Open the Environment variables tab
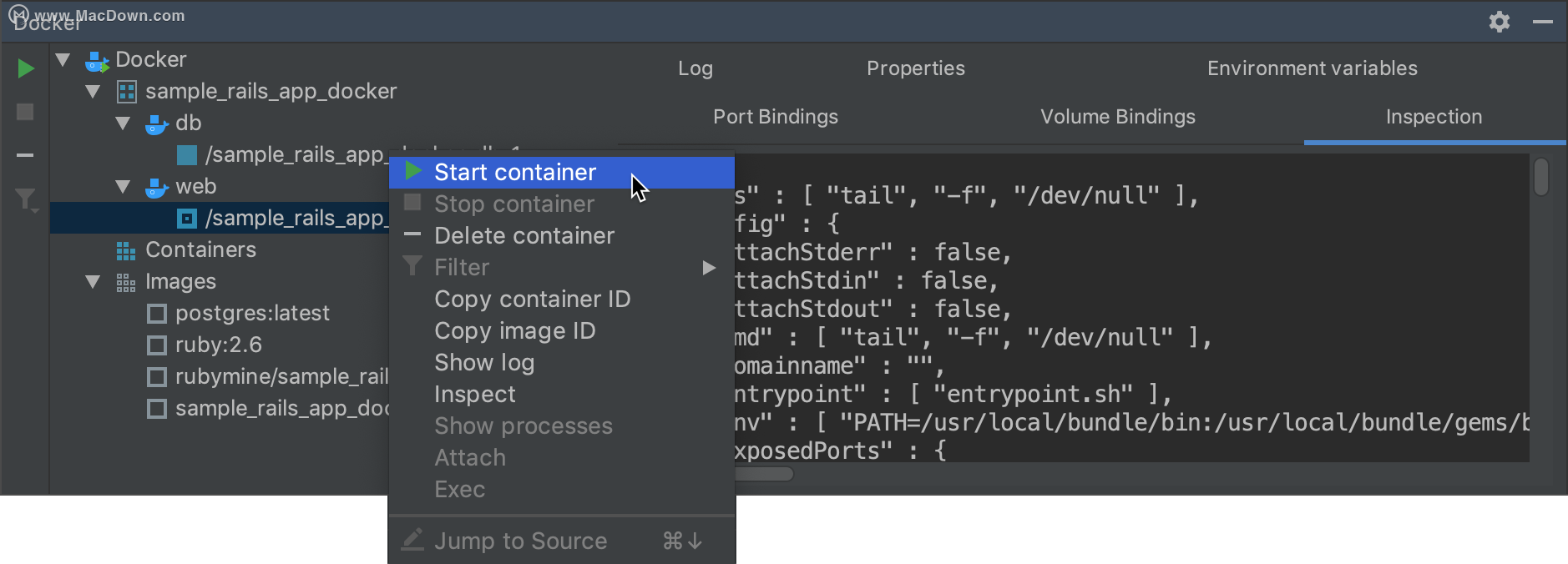Screen dimensions: 1568x564 pyautogui.click(x=1313, y=68)
